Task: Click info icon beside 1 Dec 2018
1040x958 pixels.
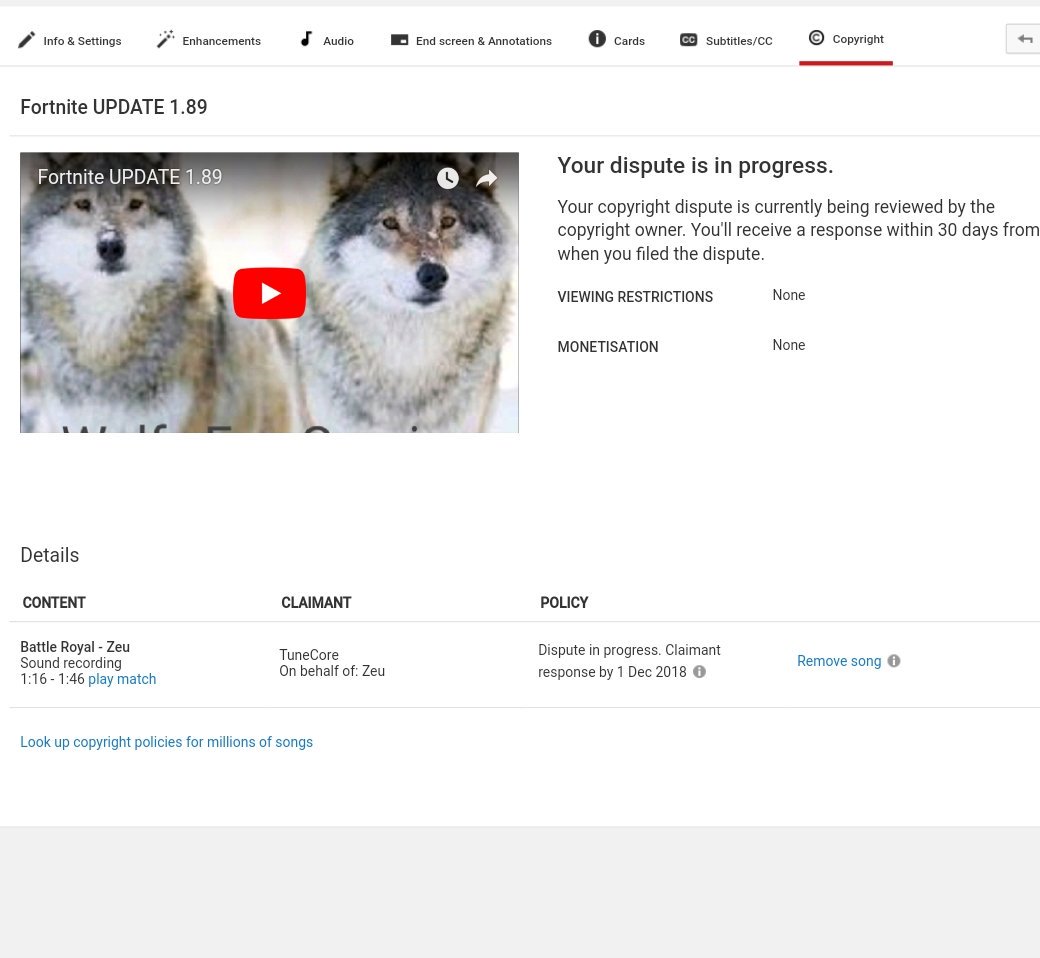Action: tap(699, 672)
